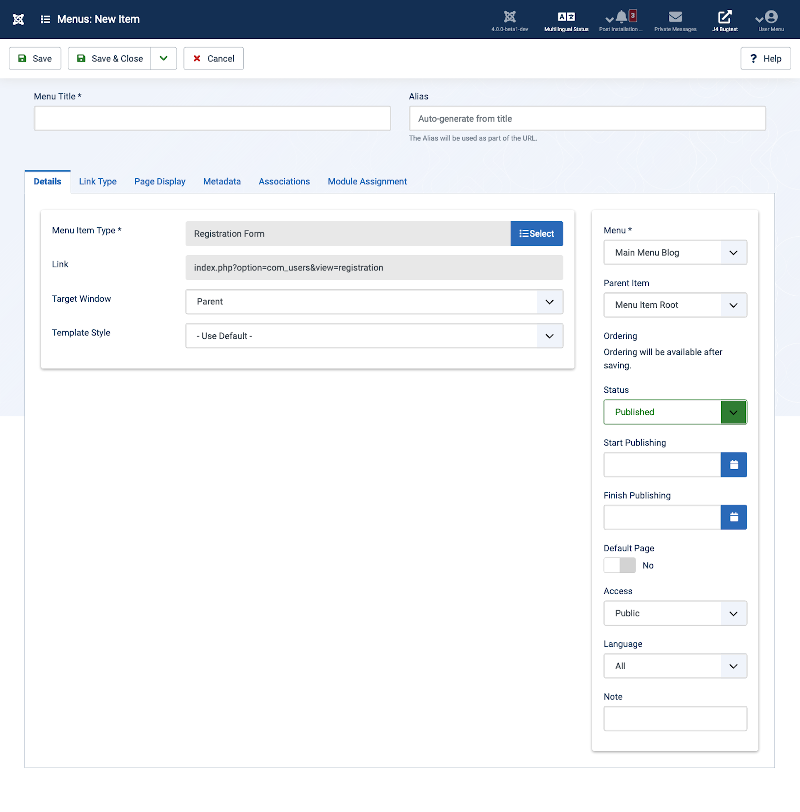
Task: Click the Cancel button
Action: point(213,59)
